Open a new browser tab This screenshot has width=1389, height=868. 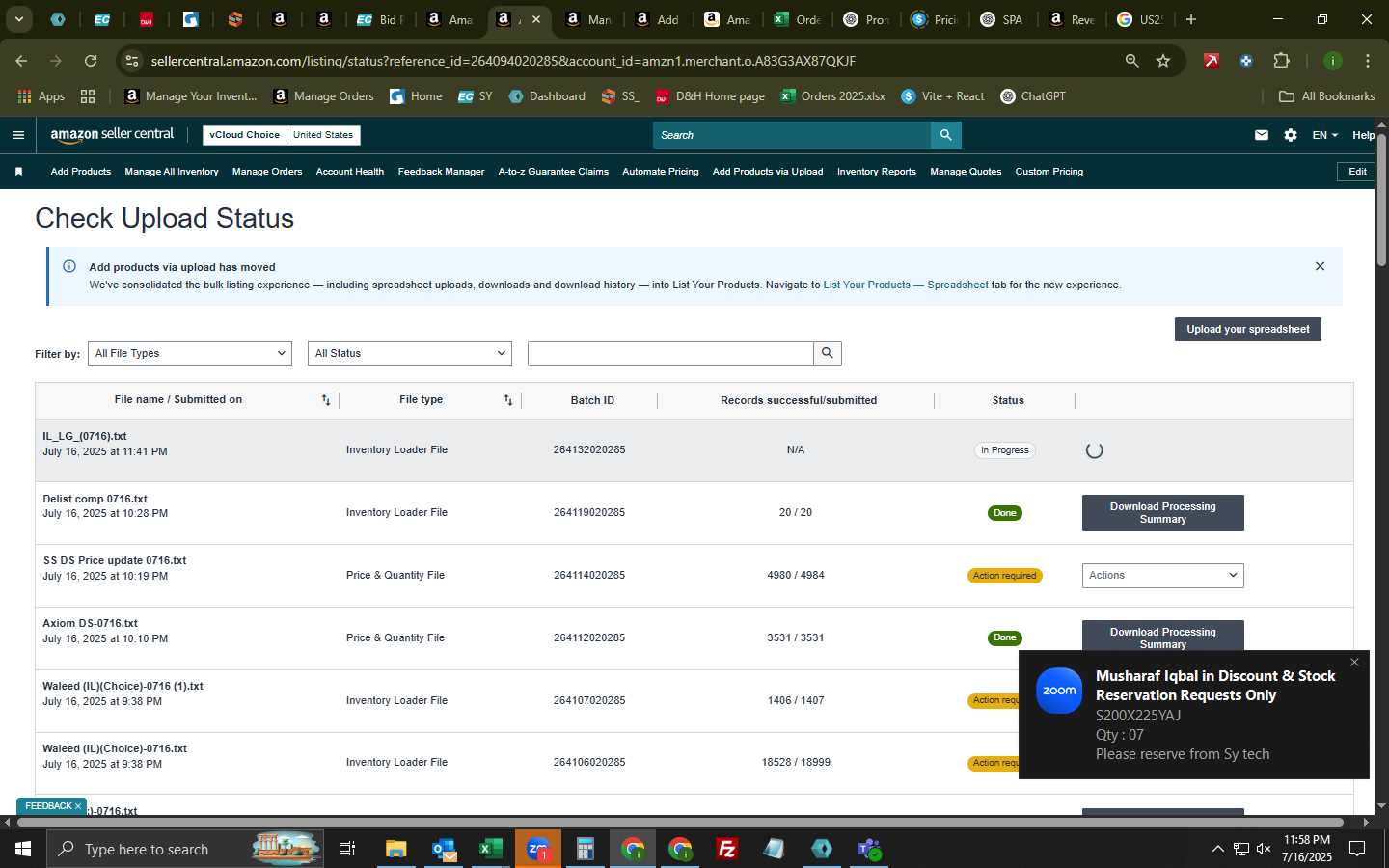(1191, 19)
